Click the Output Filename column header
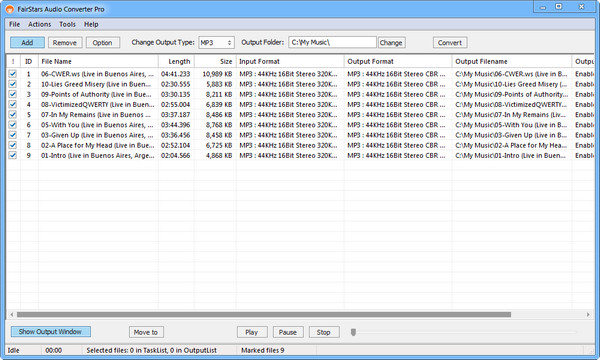Screen dimensions: 600x360 pyautogui.click(x=512, y=61)
